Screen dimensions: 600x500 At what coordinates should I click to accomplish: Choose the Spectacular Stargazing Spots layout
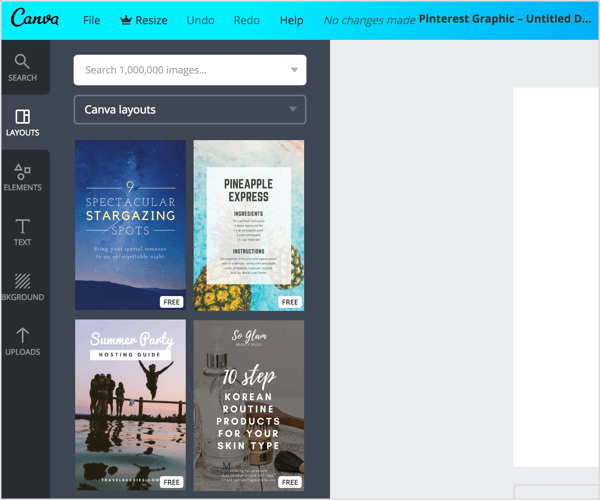pyautogui.click(x=130, y=224)
